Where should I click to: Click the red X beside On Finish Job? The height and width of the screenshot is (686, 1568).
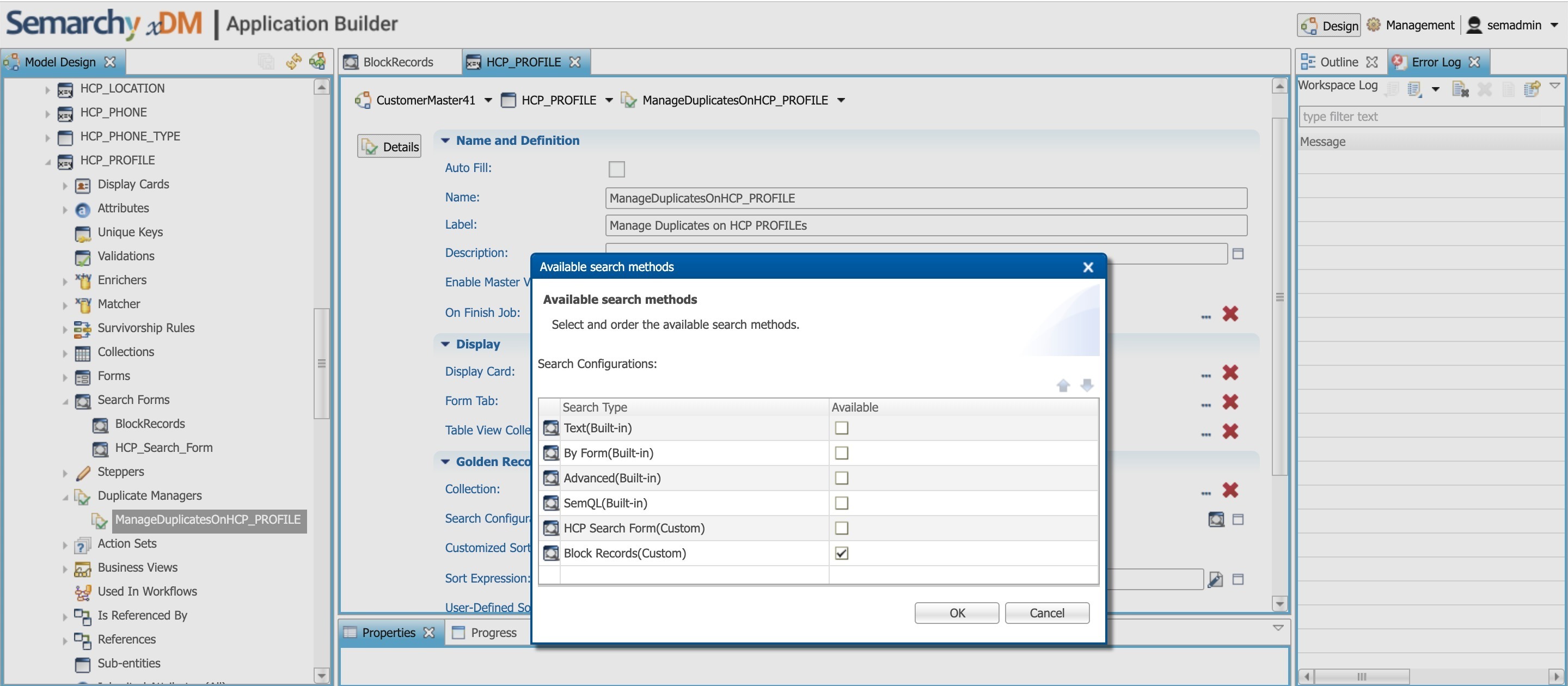coord(1230,314)
